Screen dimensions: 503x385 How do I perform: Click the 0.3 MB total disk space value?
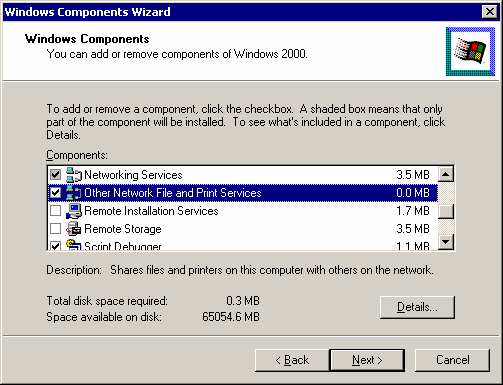(243, 301)
